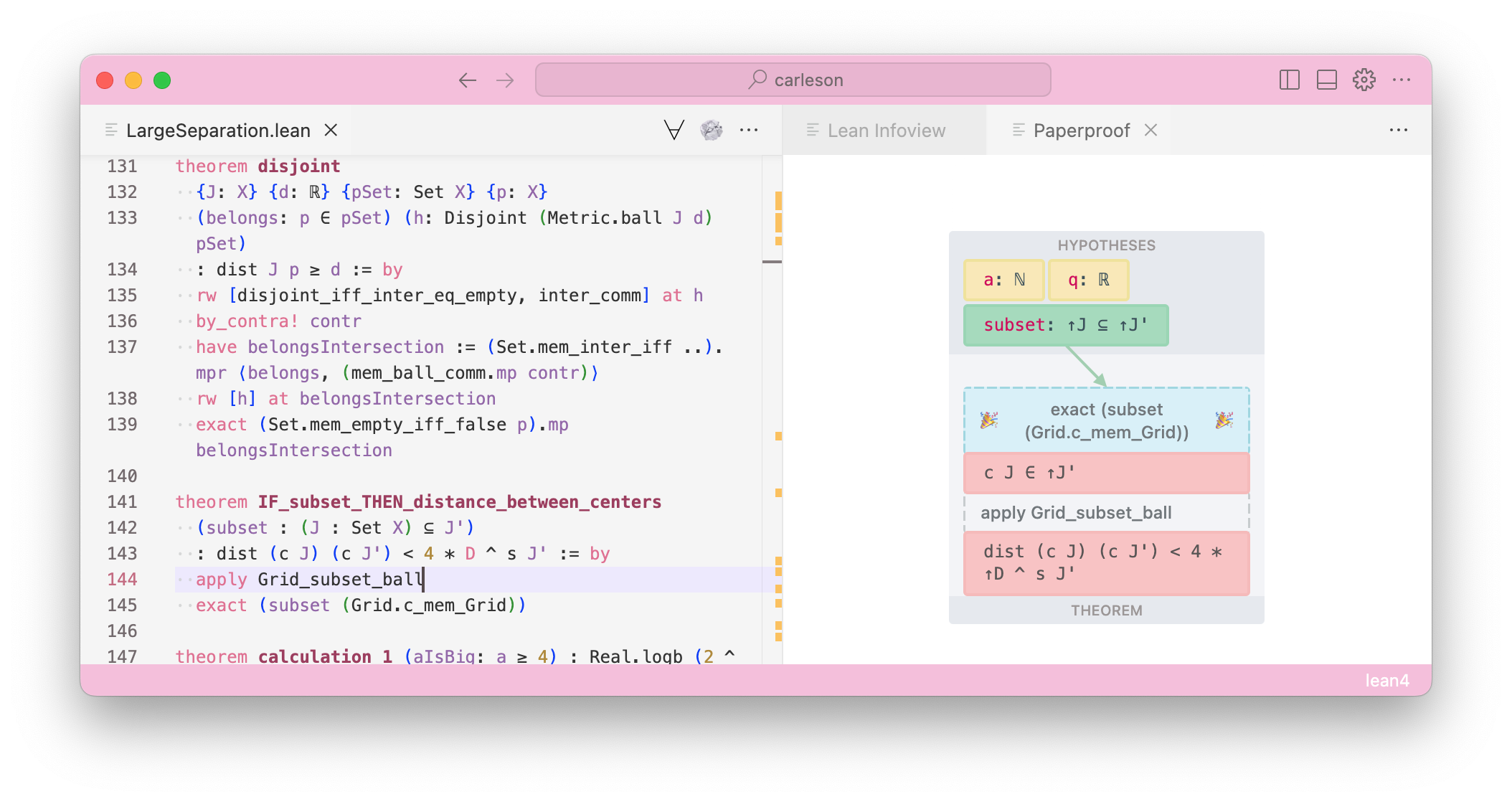This screenshot has height=802, width=1512.
Task: Click the Lean forall symbol icon
Action: (674, 130)
